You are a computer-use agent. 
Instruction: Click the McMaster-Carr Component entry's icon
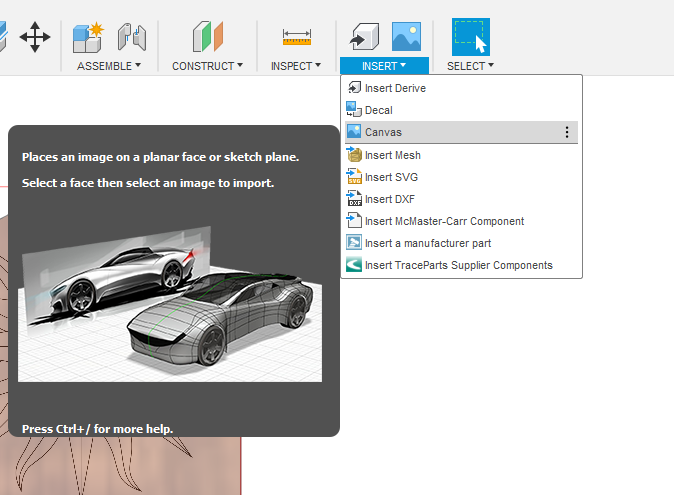click(354, 220)
